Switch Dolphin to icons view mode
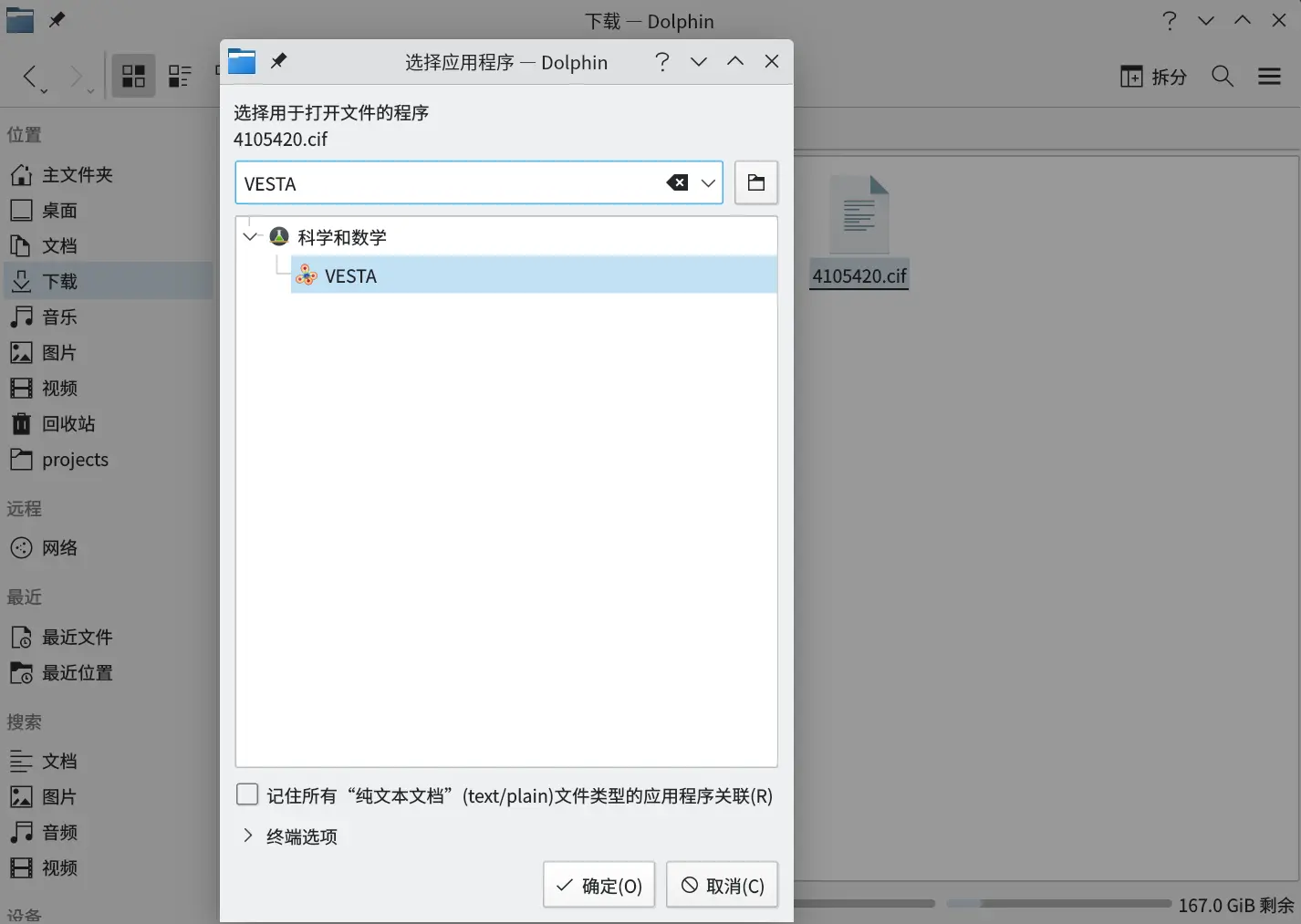This screenshot has height=924, width=1301. pos(134,76)
